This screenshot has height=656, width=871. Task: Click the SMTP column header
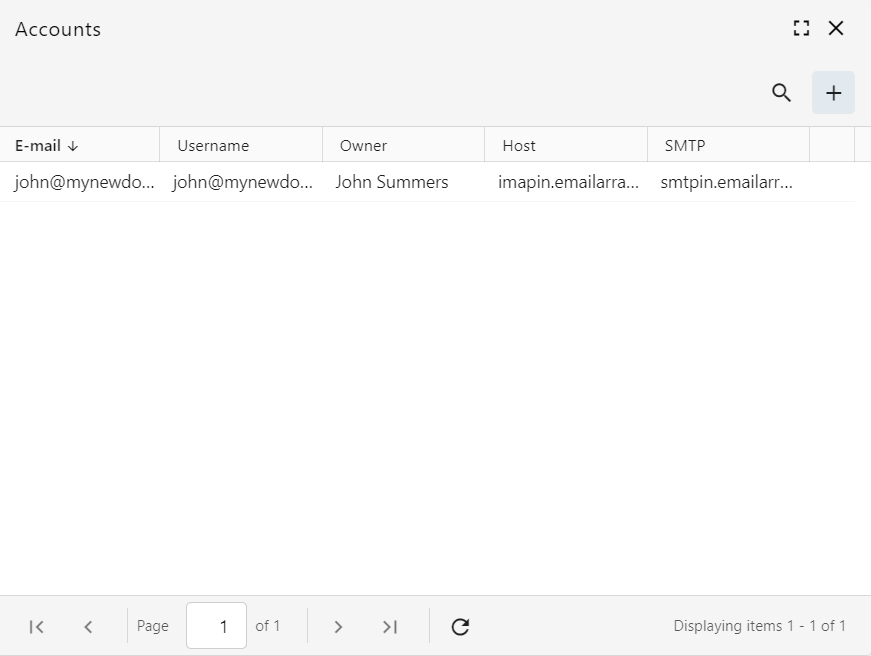684,145
